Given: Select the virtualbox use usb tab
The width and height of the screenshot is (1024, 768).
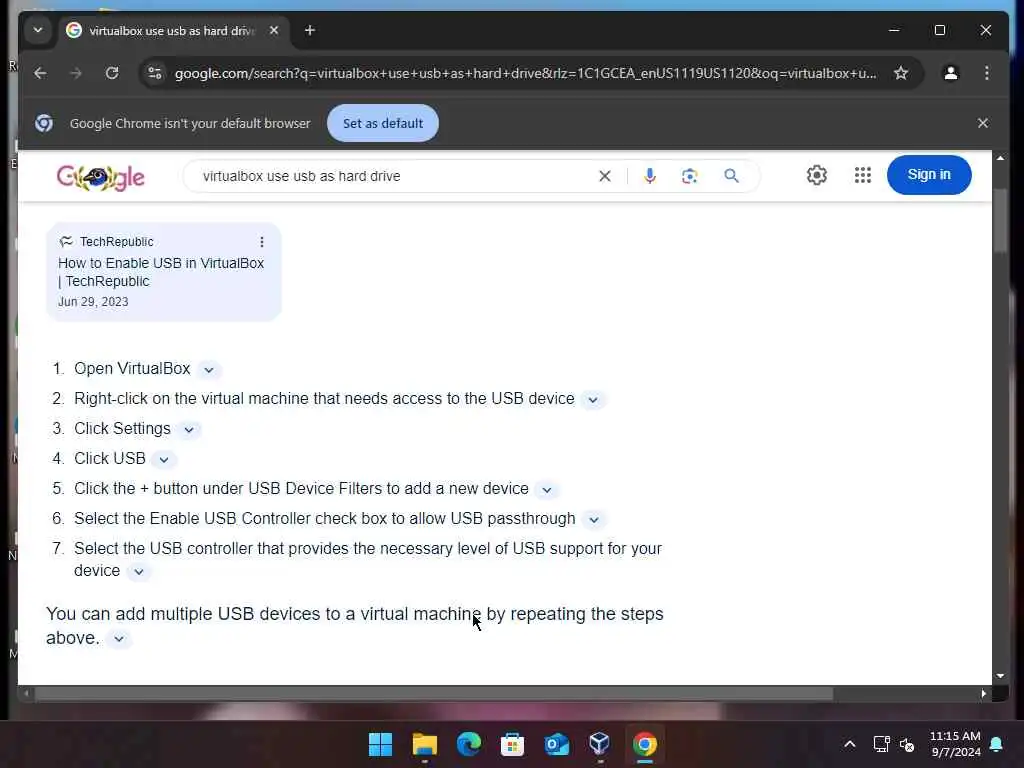Looking at the screenshot, I should [x=173, y=31].
